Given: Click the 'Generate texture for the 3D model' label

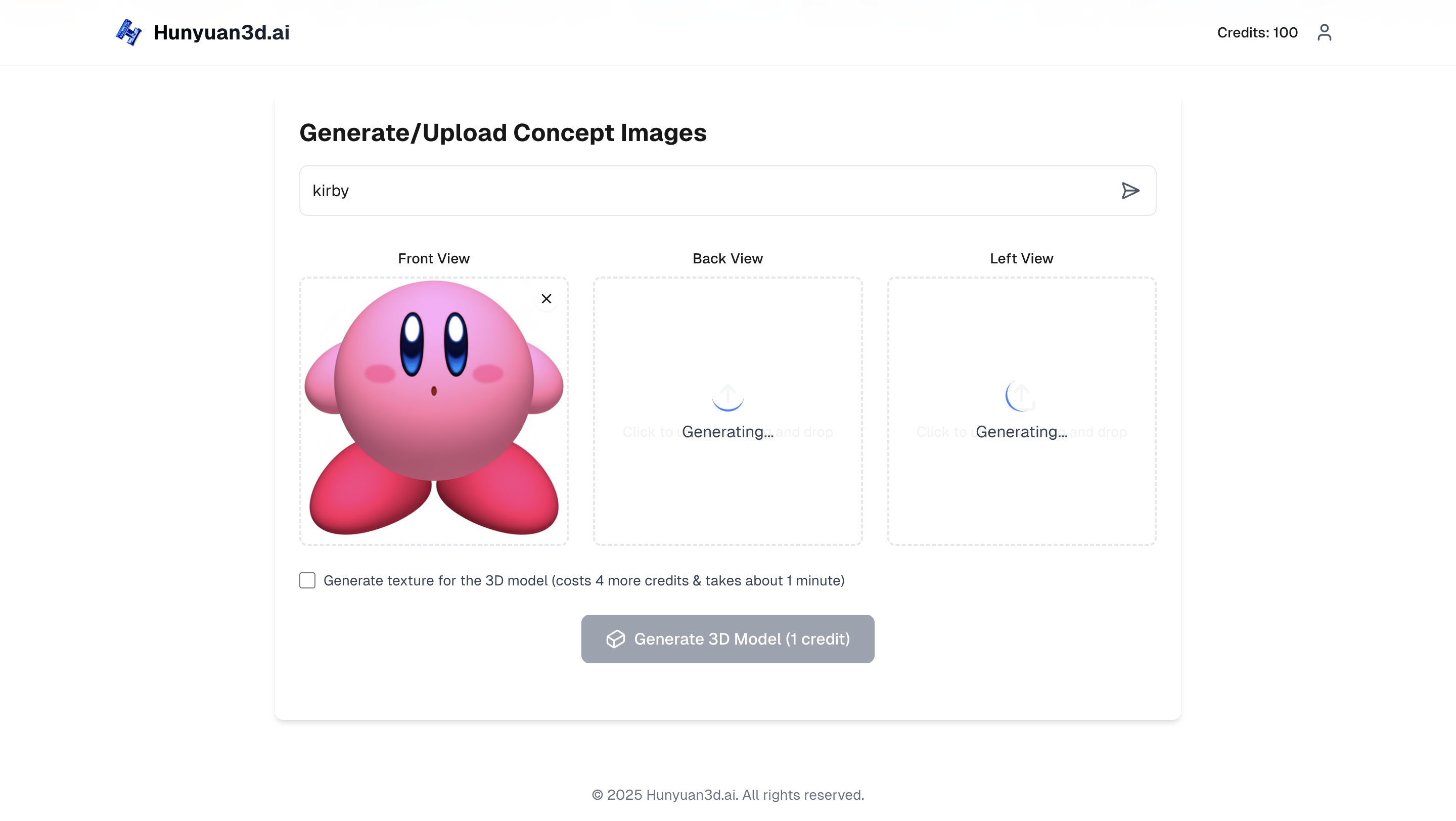Looking at the screenshot, I should (x=583, y=580).
